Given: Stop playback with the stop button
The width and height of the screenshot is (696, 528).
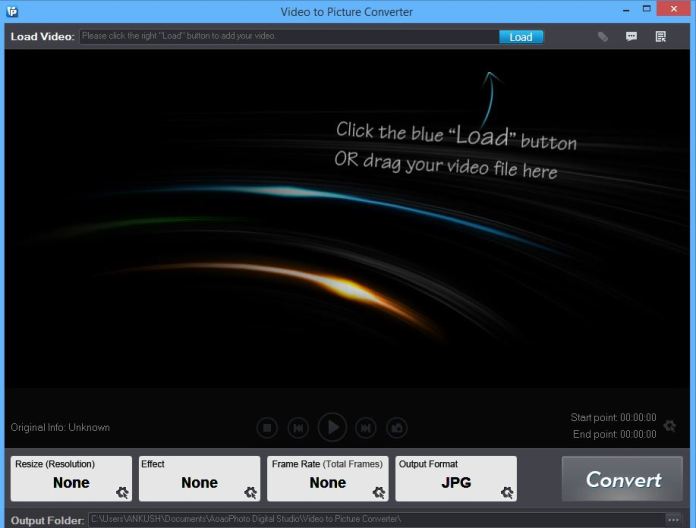Looking at the screenshot, I should [267, 428].
